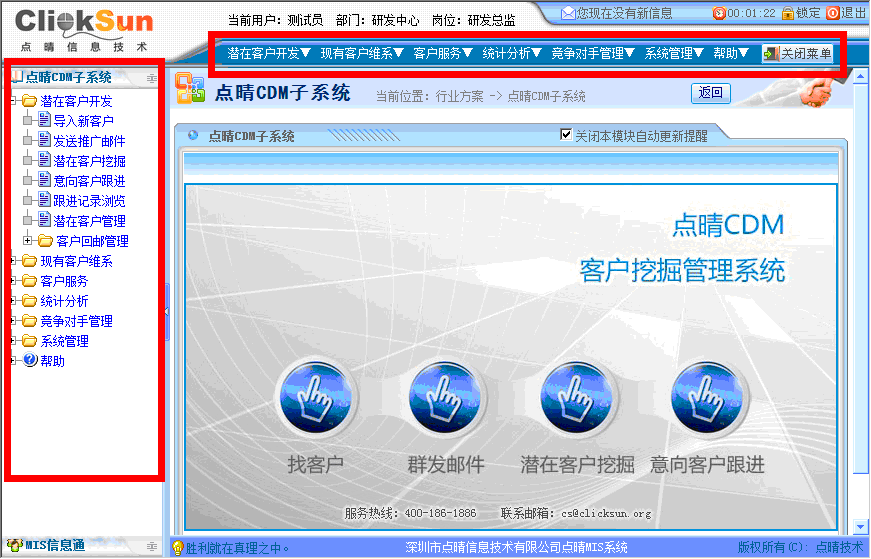Expand the 客户回邮管理 tree folder
The width and height of the screenshot is (871, 559).
(28, 241)
